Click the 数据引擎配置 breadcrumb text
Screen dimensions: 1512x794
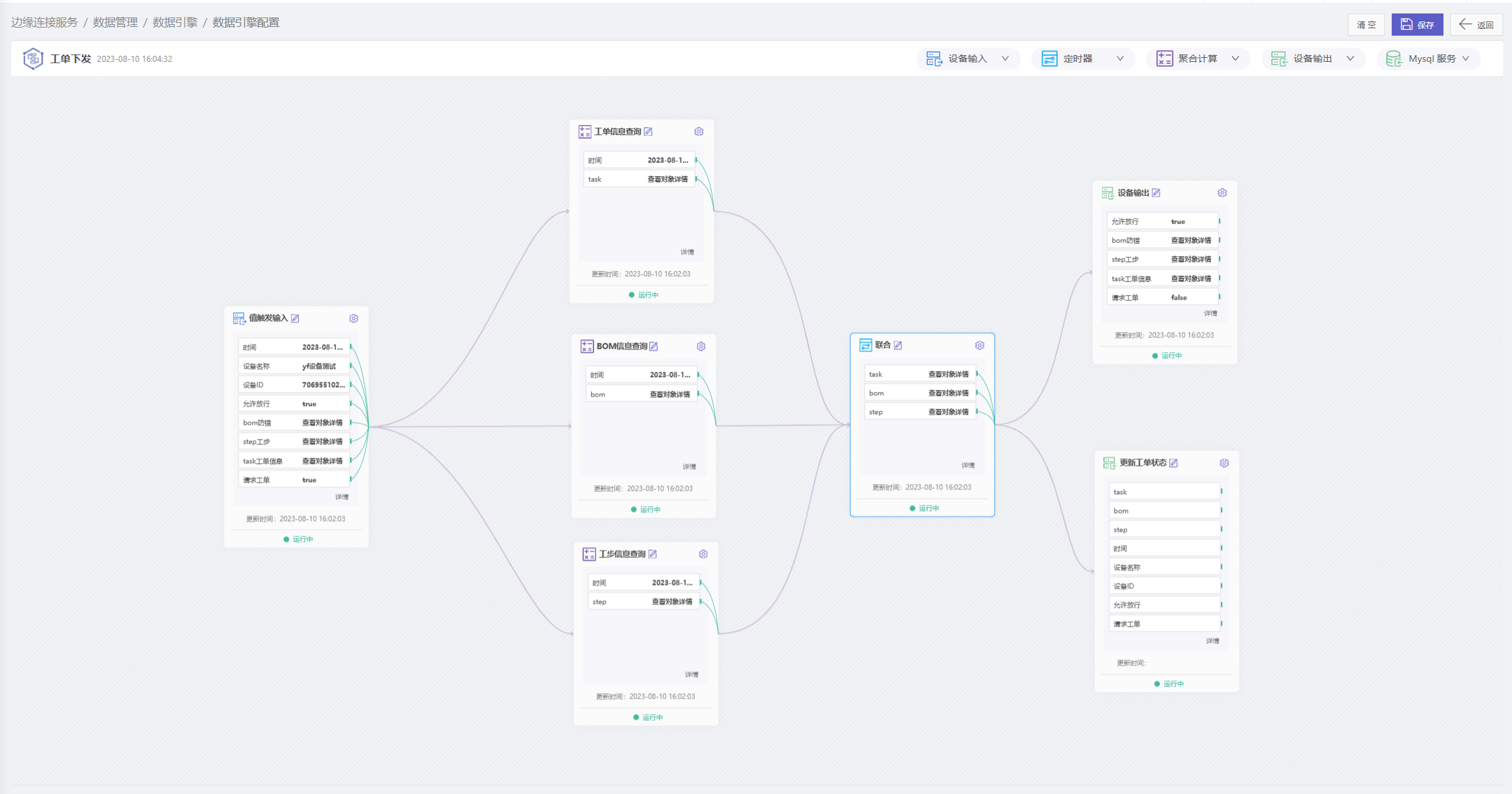(x=246, y=23)
